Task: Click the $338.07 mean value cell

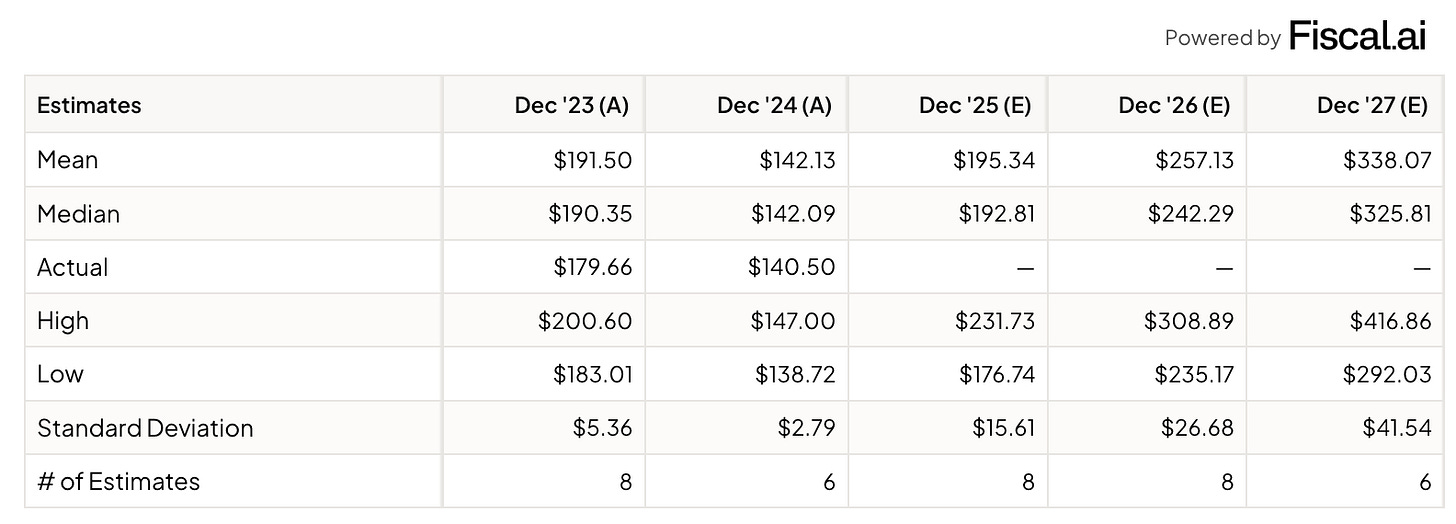Action: pyautogui.click(x=1387, y=160)
